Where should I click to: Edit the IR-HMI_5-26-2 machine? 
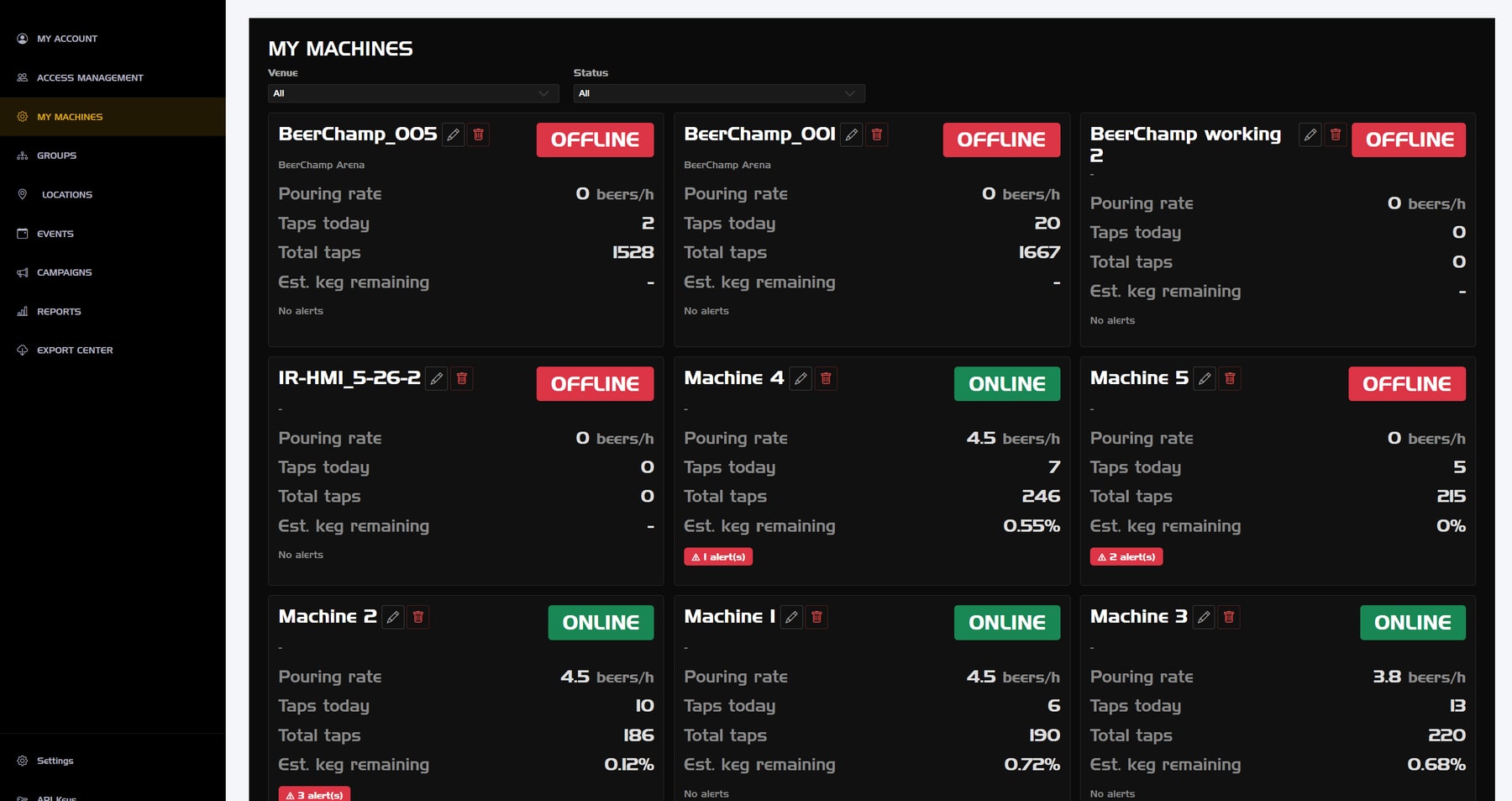point(436,378)
